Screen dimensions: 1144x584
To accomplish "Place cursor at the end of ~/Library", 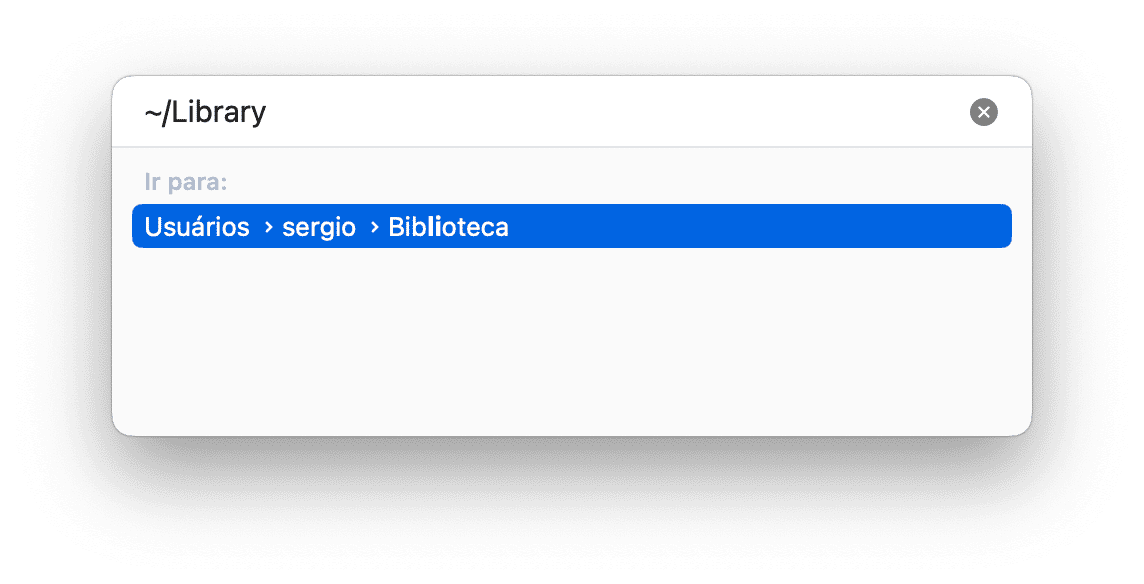I will click(x=267, y=112).
